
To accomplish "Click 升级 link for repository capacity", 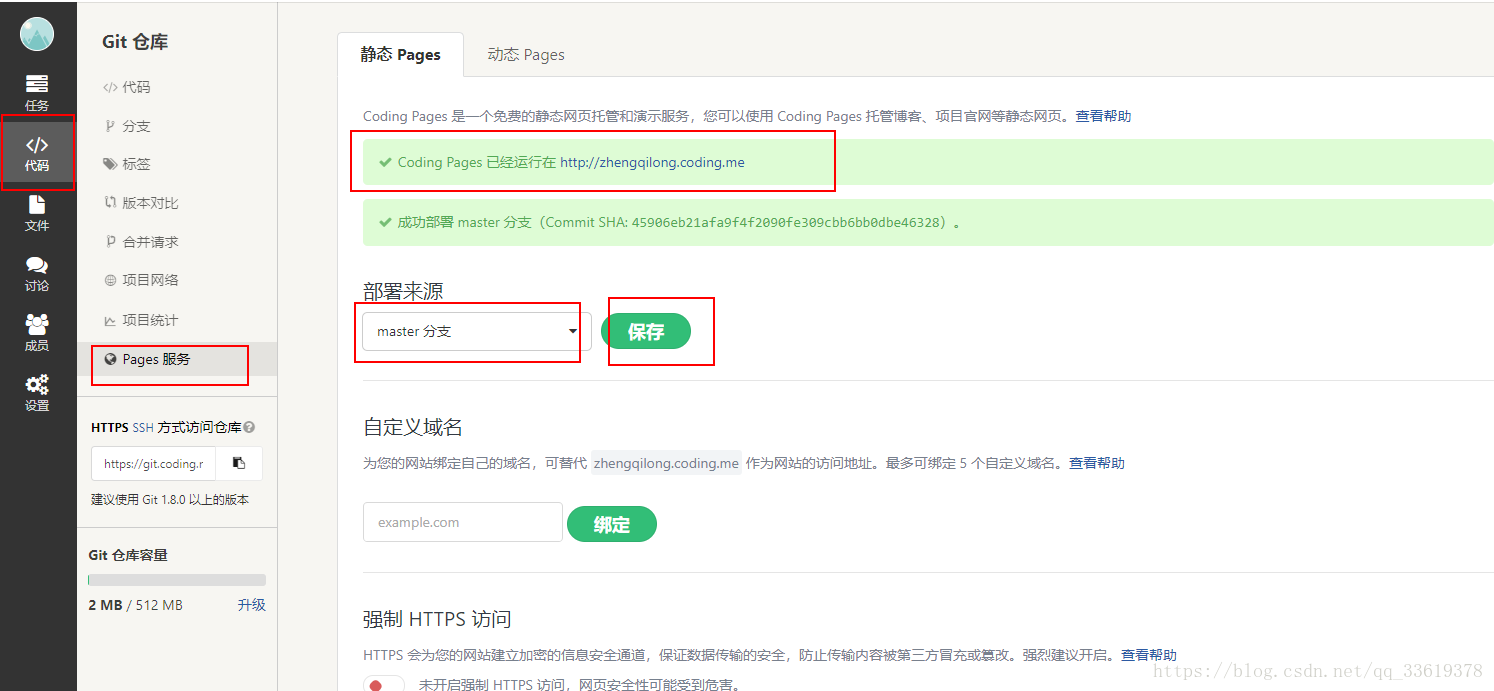I will click(x=252, y=605).
